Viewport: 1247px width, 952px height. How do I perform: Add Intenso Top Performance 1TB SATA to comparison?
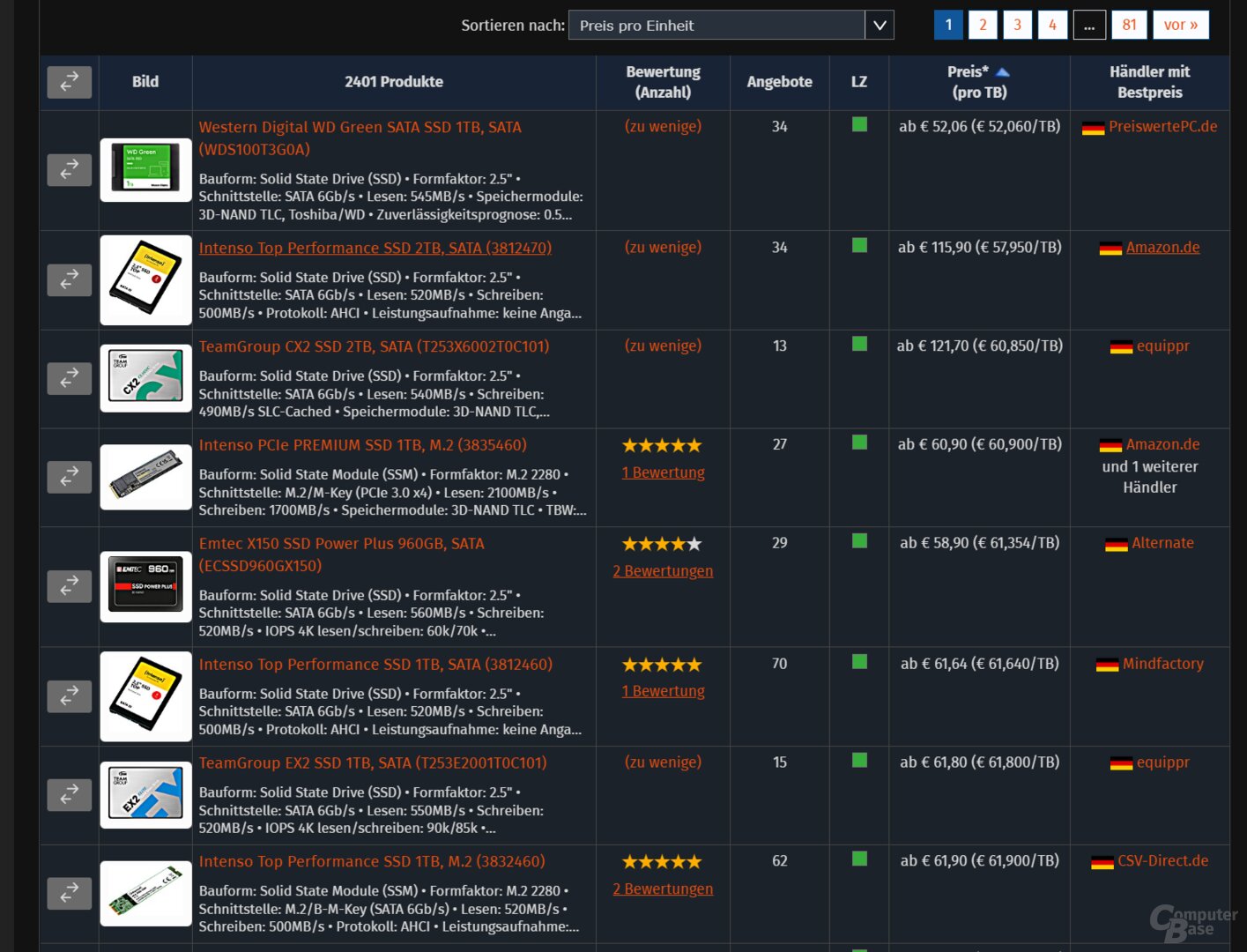click(70, 695)
